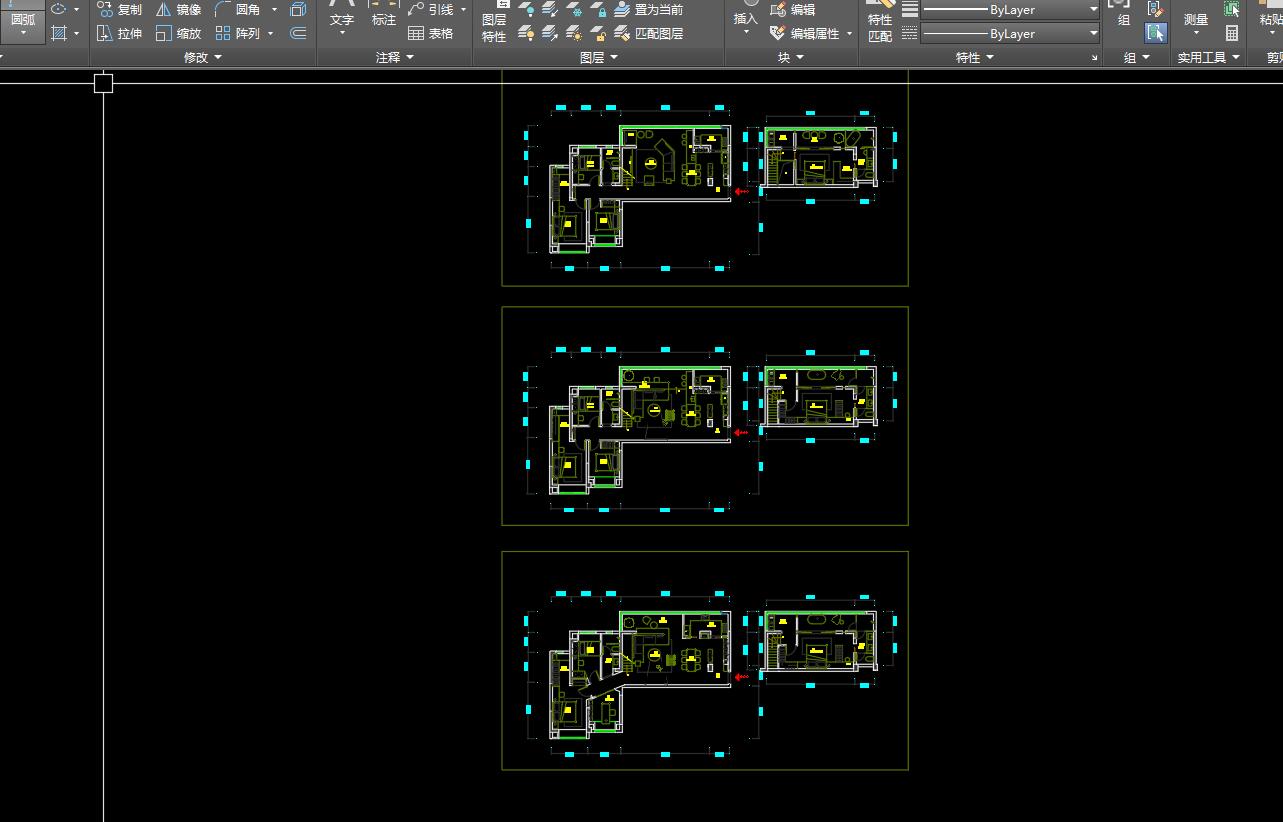Insert a 表格 (Table)
Image resolution: width=1283 pixels, height=822 pixels.
pyautogui.click(x=431, y=33)
